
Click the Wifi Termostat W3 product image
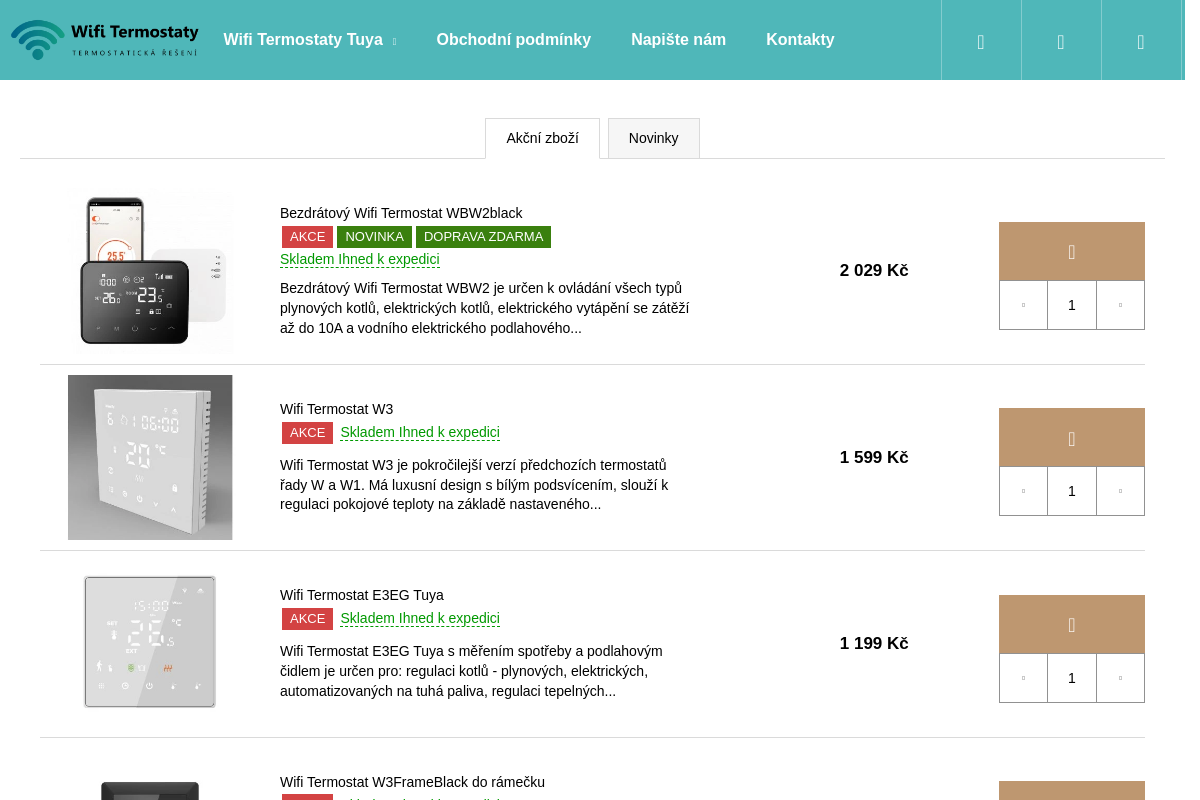pyautogui.click(x=150, y=457)
